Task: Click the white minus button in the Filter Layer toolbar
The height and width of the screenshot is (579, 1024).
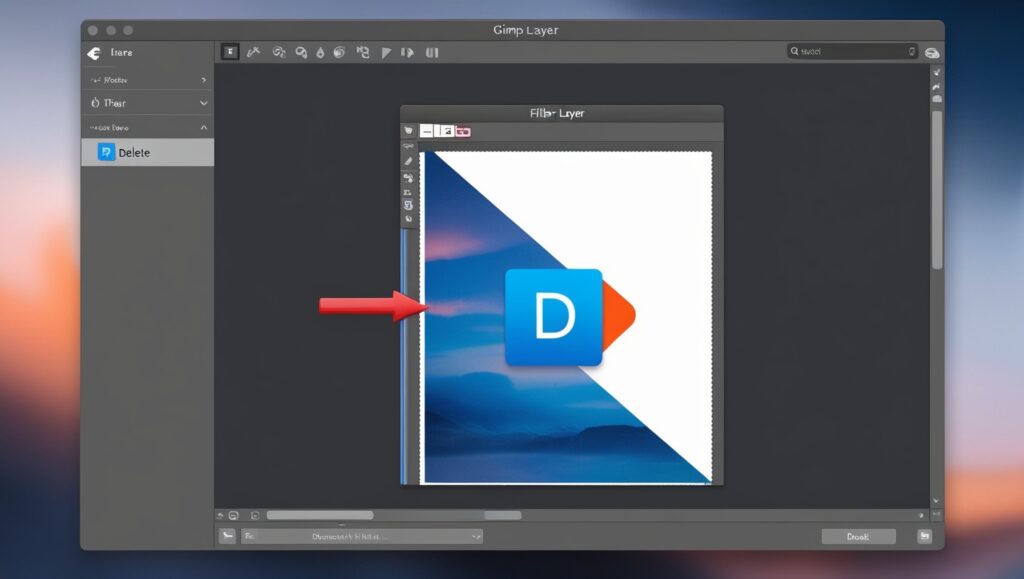Action: pos(426,131)
